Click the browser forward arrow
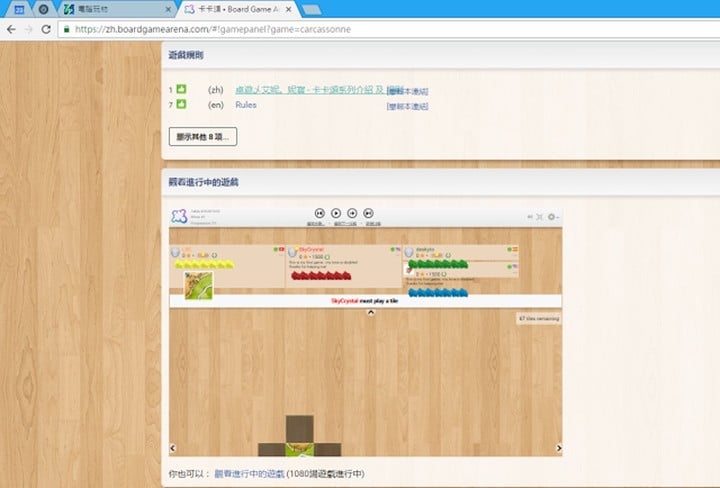Image resolution: width=720 pixels, height=488 pixels. (x=28, y=29)
